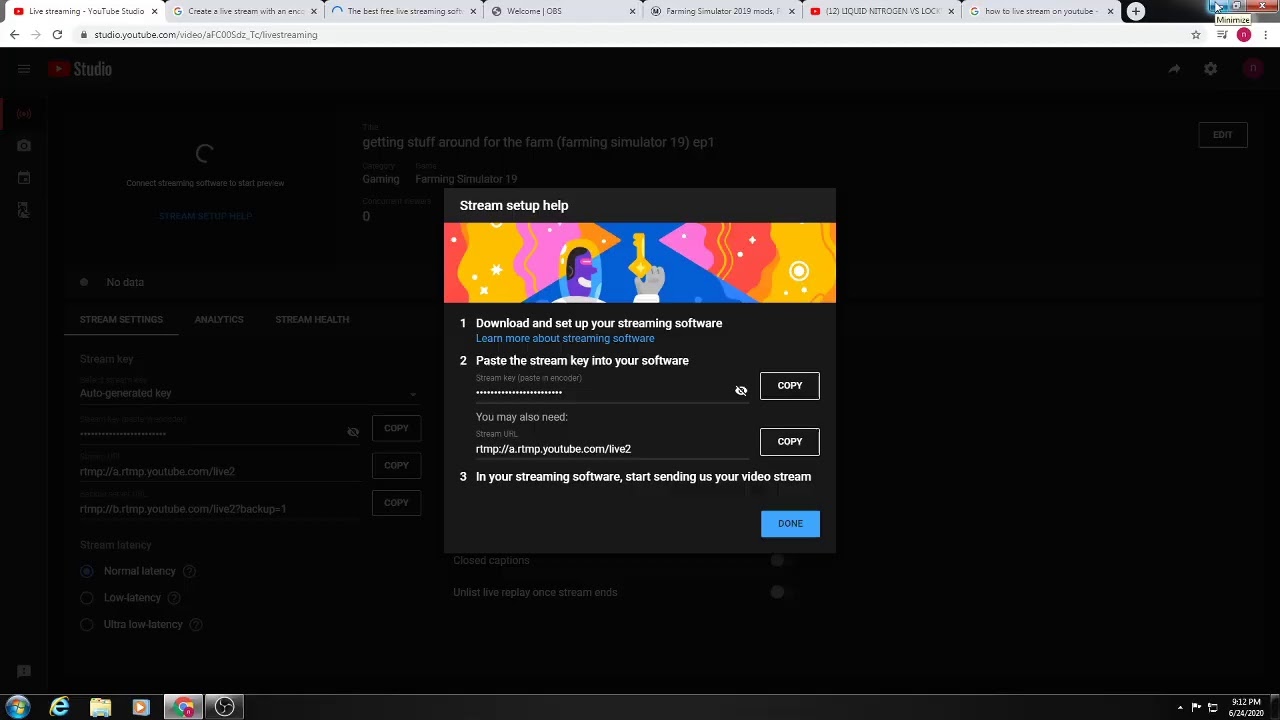Click the DONE button

pos(790,524)
